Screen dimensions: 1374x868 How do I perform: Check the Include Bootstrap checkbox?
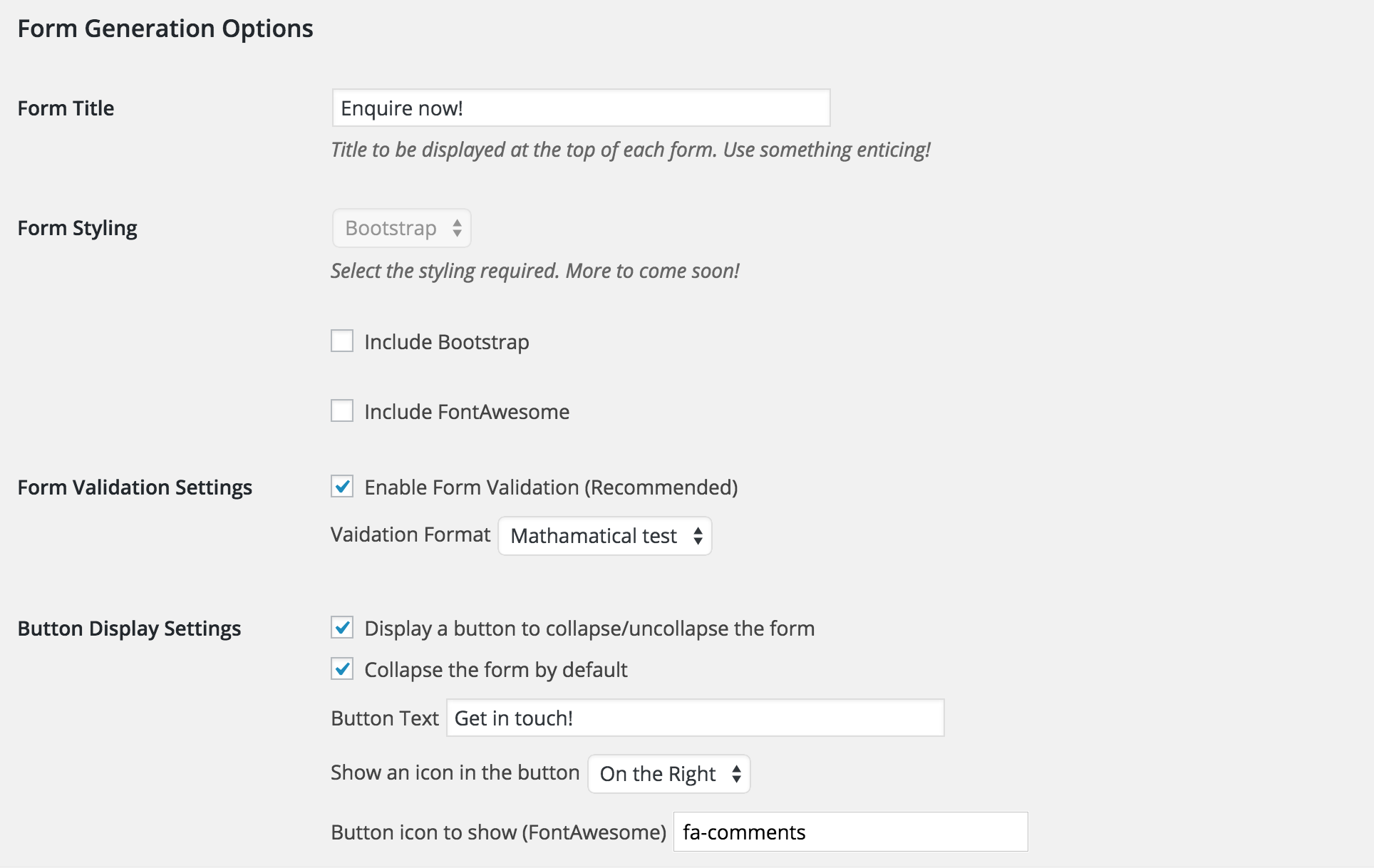342,341
